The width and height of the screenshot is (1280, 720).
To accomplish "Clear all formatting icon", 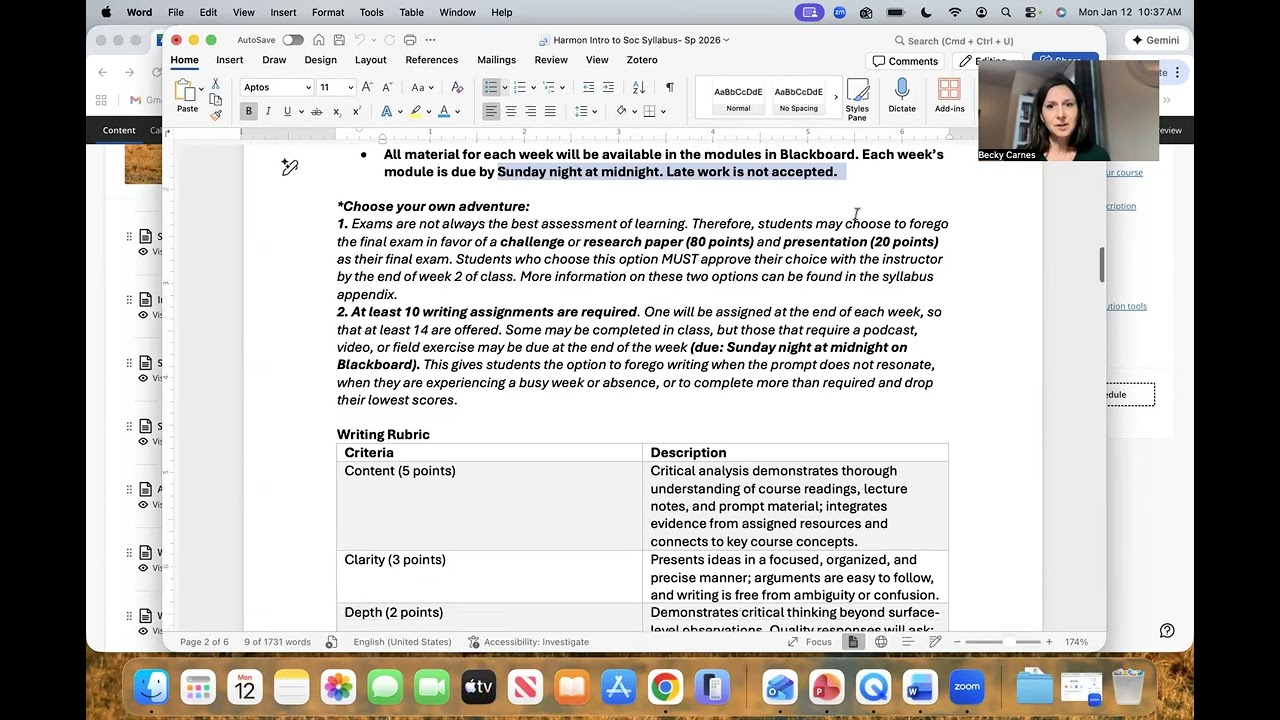I will coord(457,87).
